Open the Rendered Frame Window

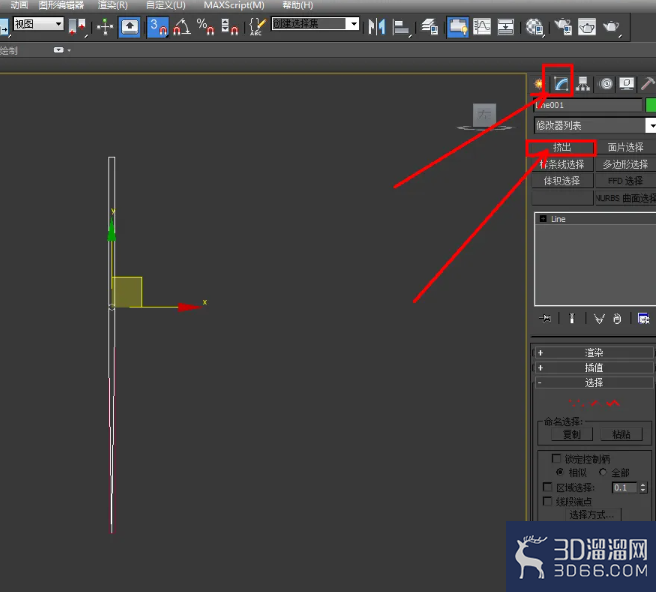[x=587, y=27]
